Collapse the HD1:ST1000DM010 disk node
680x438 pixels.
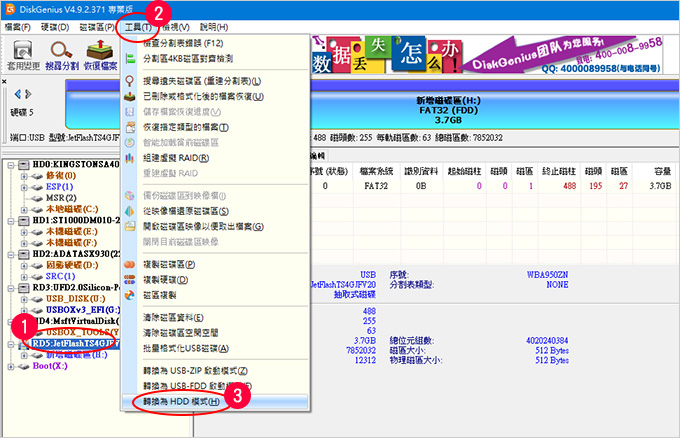coord(11,221)
